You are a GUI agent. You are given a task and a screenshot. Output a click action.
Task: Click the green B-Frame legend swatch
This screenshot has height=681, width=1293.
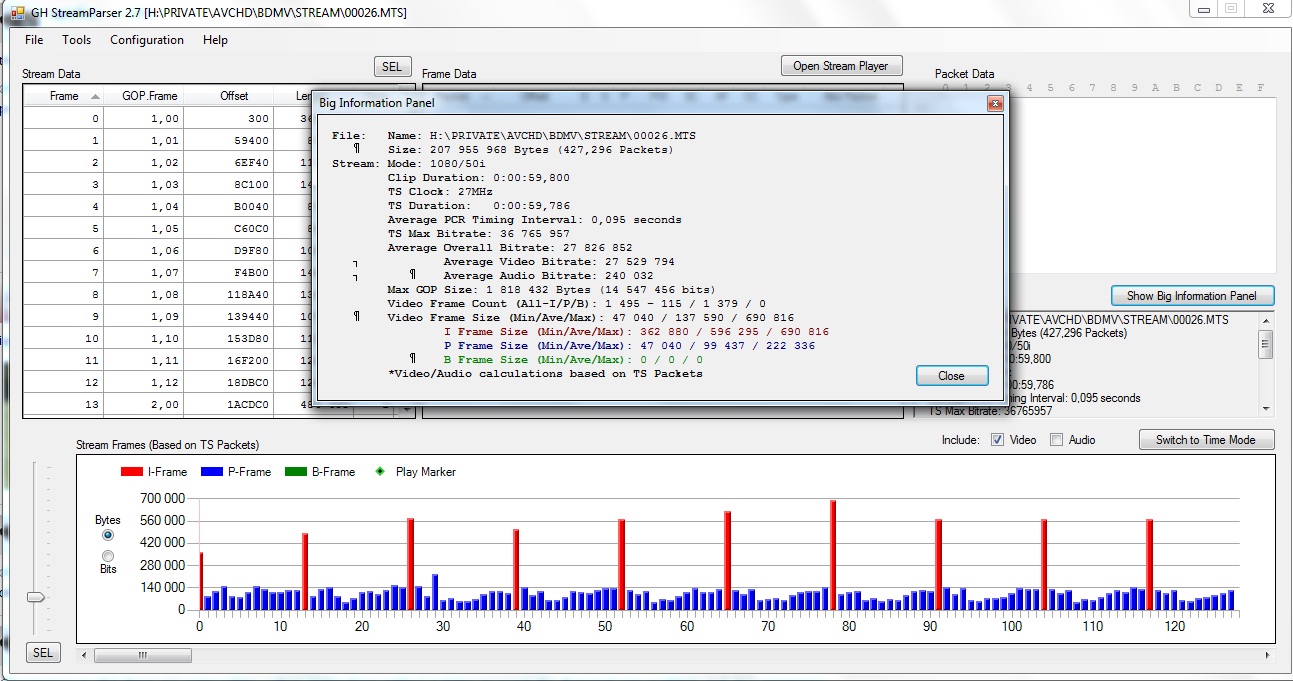click(296, 472)
